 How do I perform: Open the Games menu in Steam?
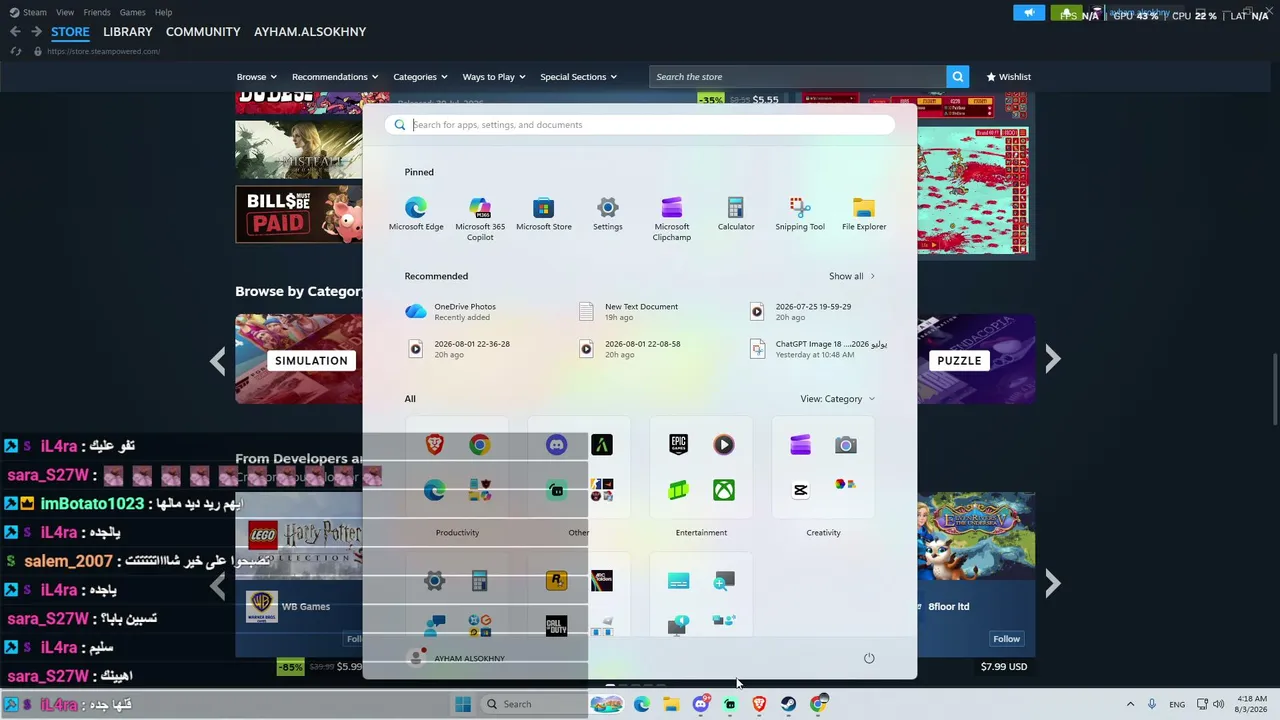coord(132,12)
